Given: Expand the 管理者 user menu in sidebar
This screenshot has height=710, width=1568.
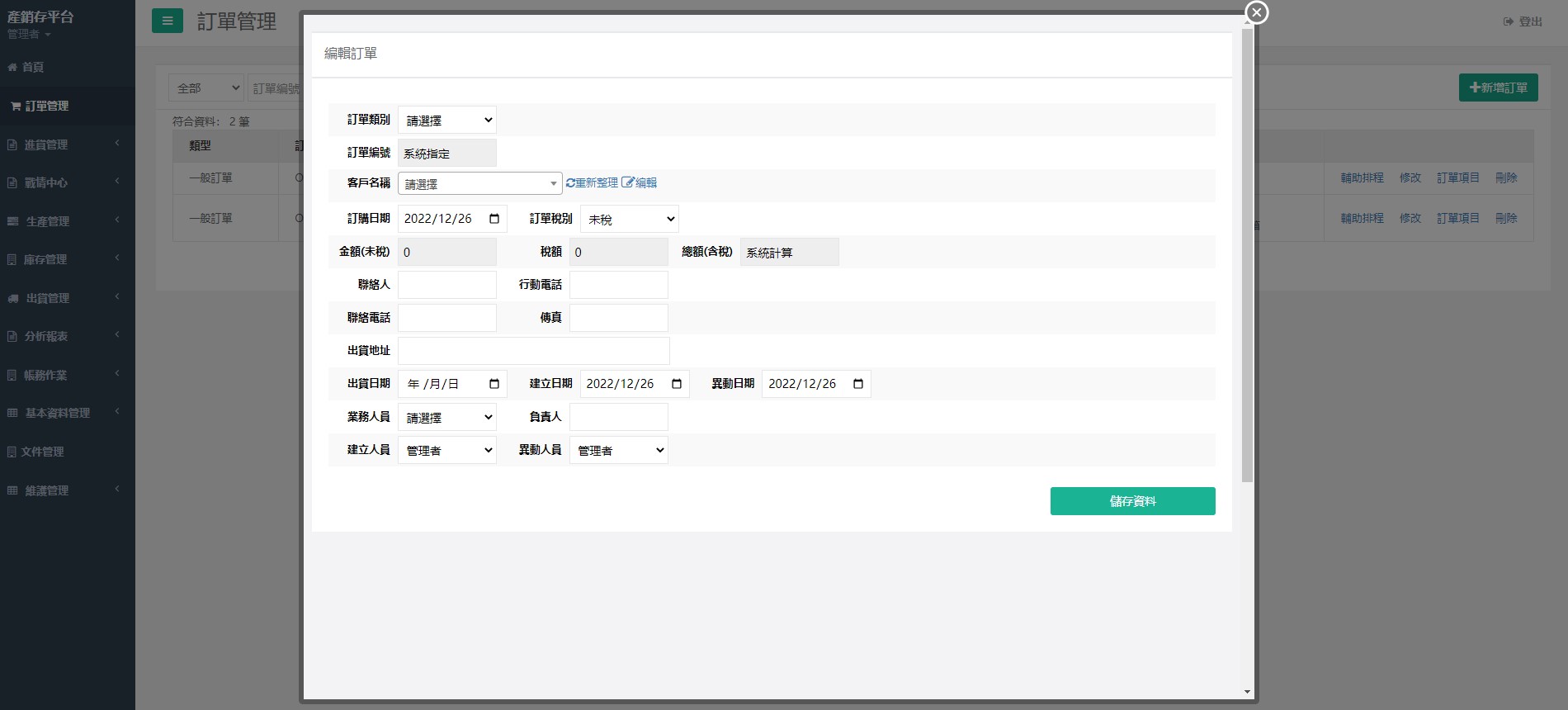Looking at the screenshot, I should coord(30,35).
